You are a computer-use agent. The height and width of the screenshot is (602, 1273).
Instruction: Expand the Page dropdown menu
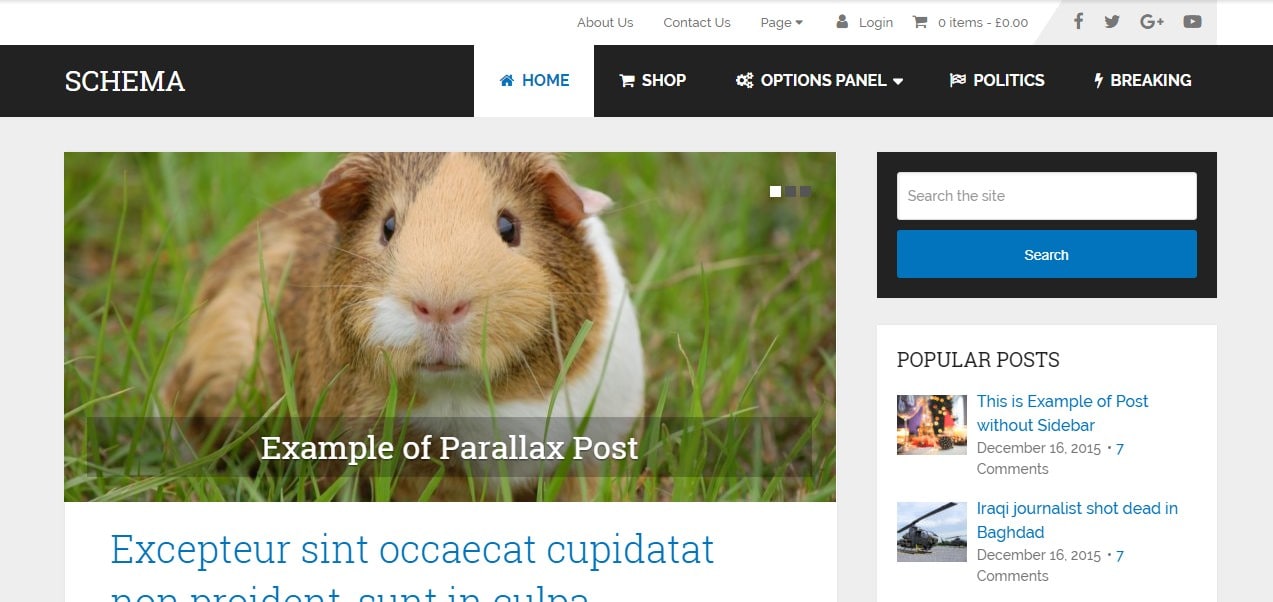click(781, 22)
